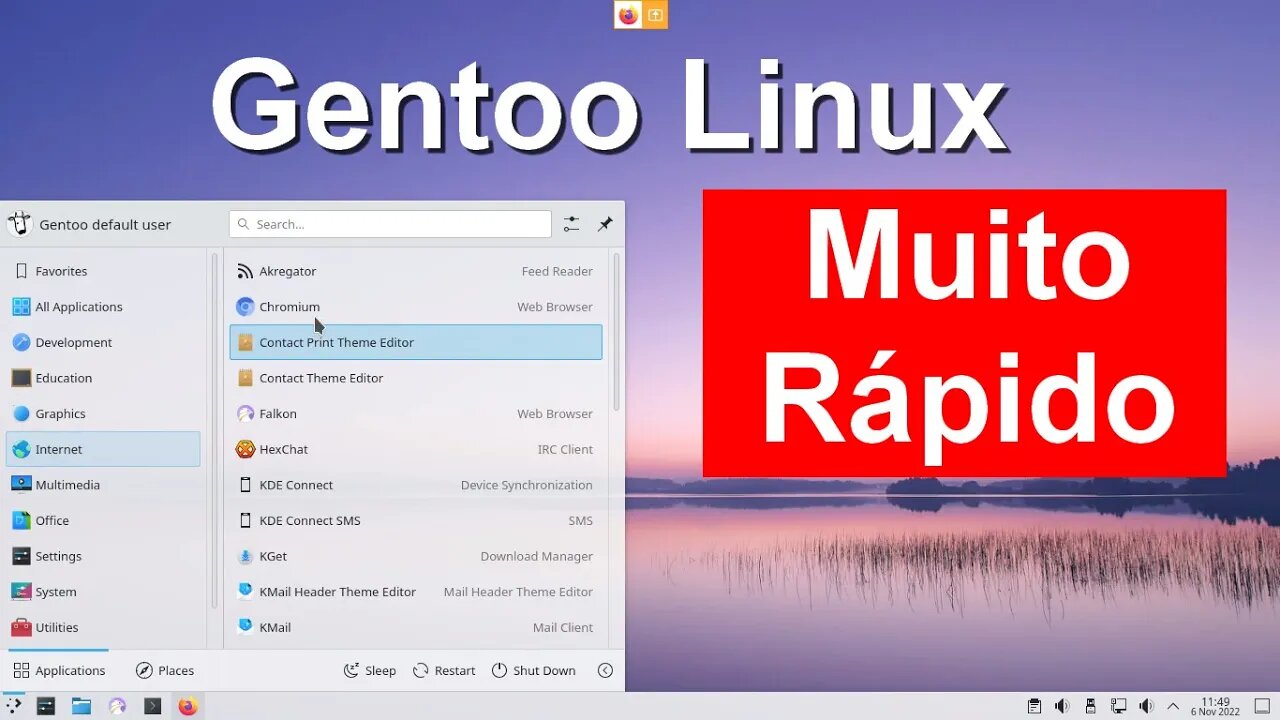Select the Settings category

pyautogui.click(x=103, y=556)
